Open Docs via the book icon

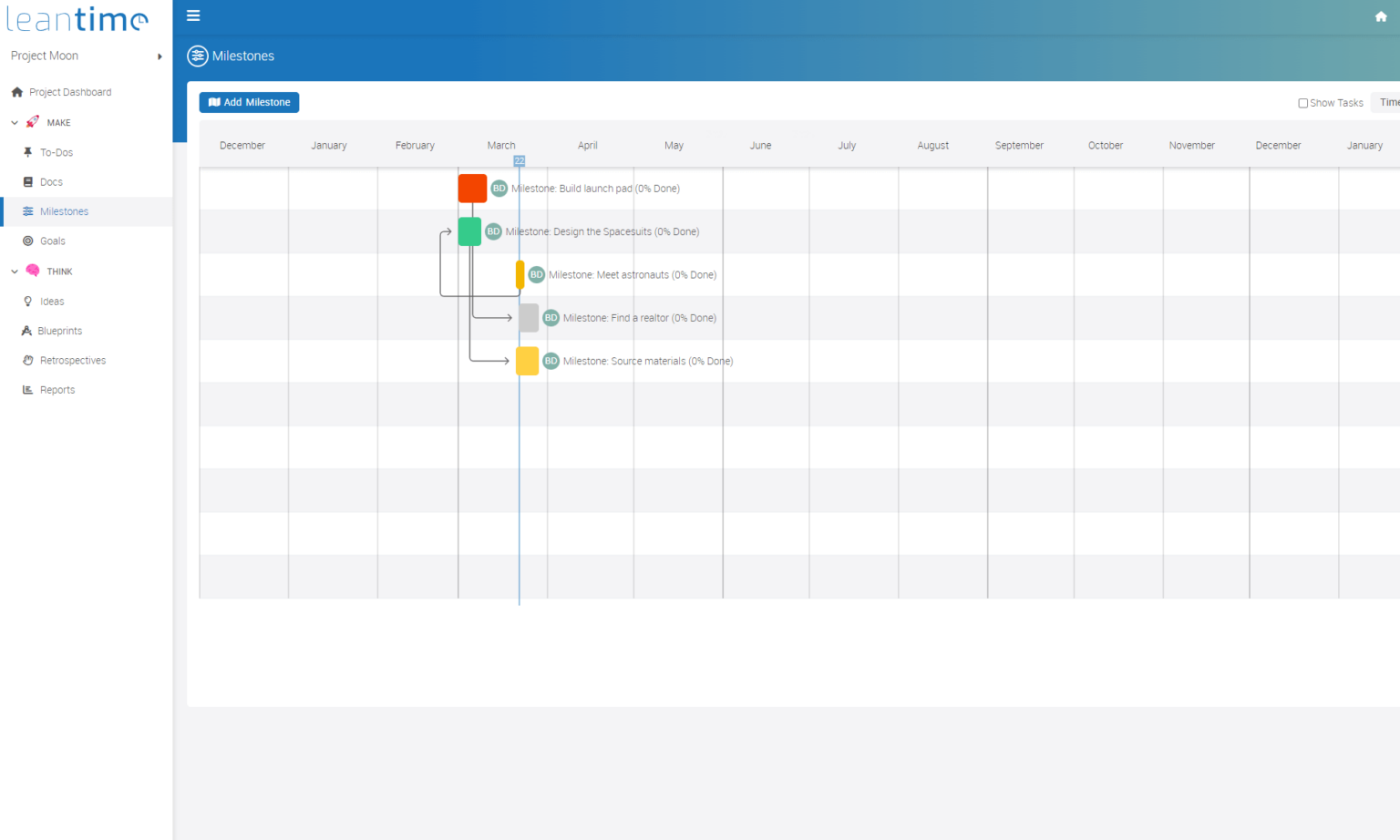pyautogui.click(x=26, y=181)
